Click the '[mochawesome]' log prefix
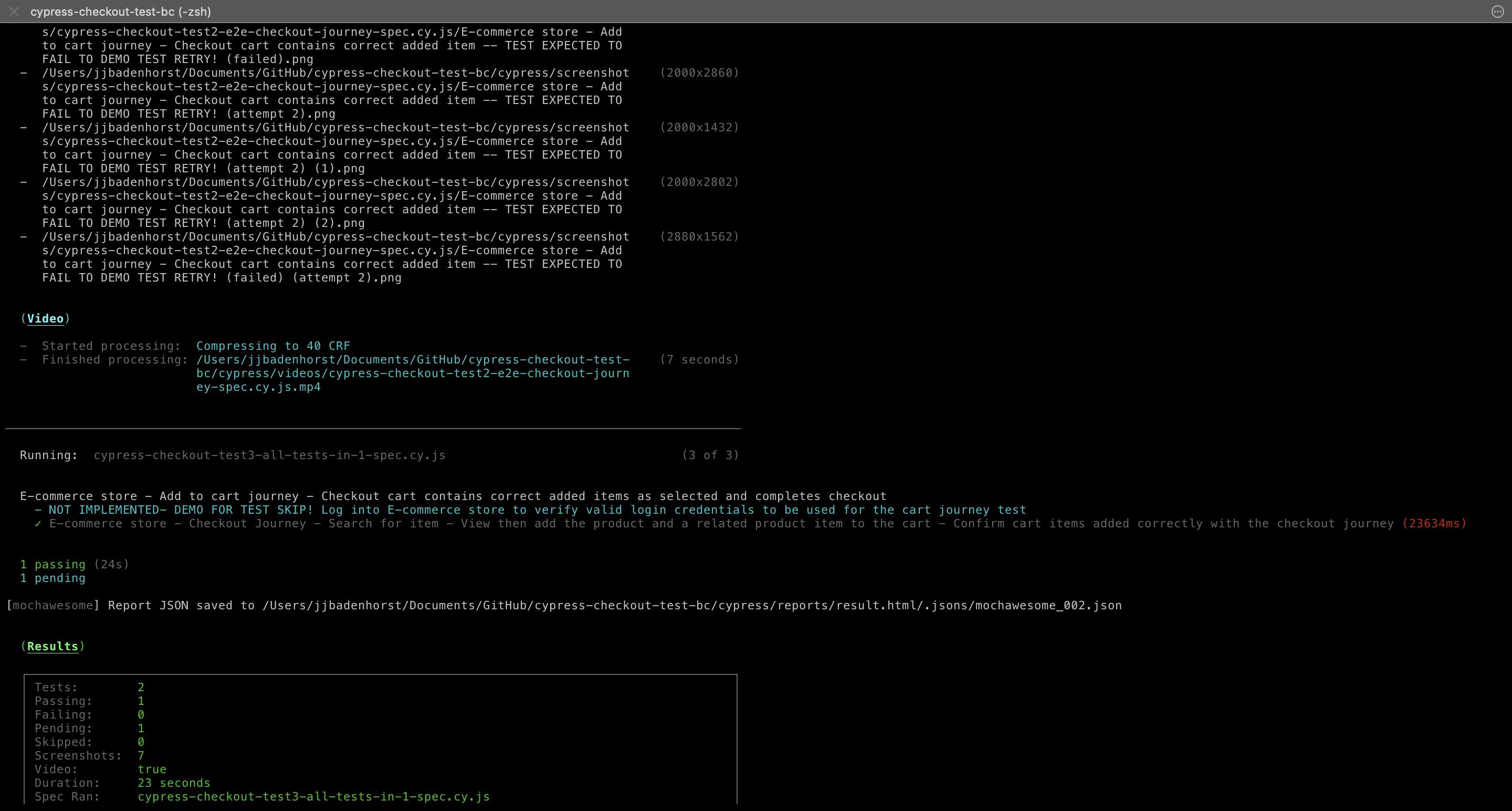This screenshot has width=1512, height=811. coord(53,605)
